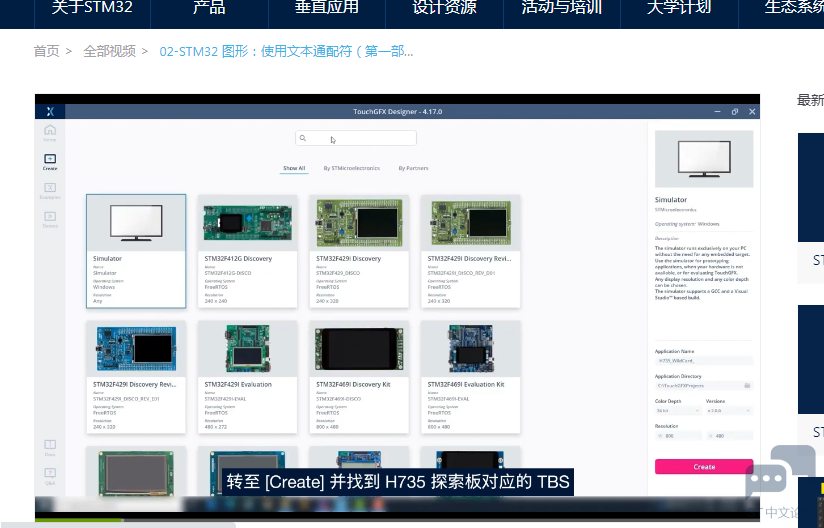The image size is (824, 528).
Task: Select the STM32F429I Discovery board card
Action: click(x=359, y=251)
